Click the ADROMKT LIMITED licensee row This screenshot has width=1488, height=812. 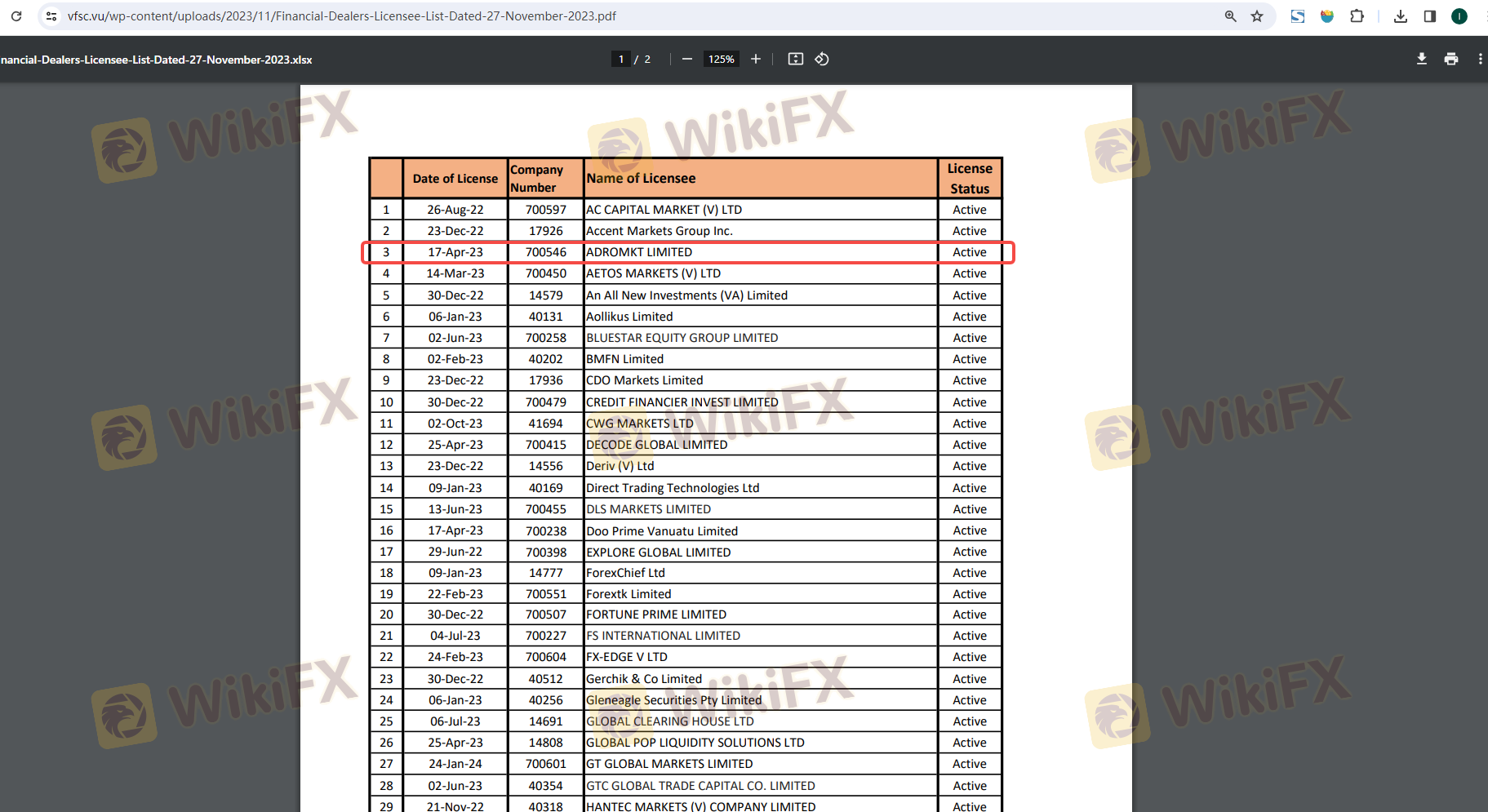point(639,252)
